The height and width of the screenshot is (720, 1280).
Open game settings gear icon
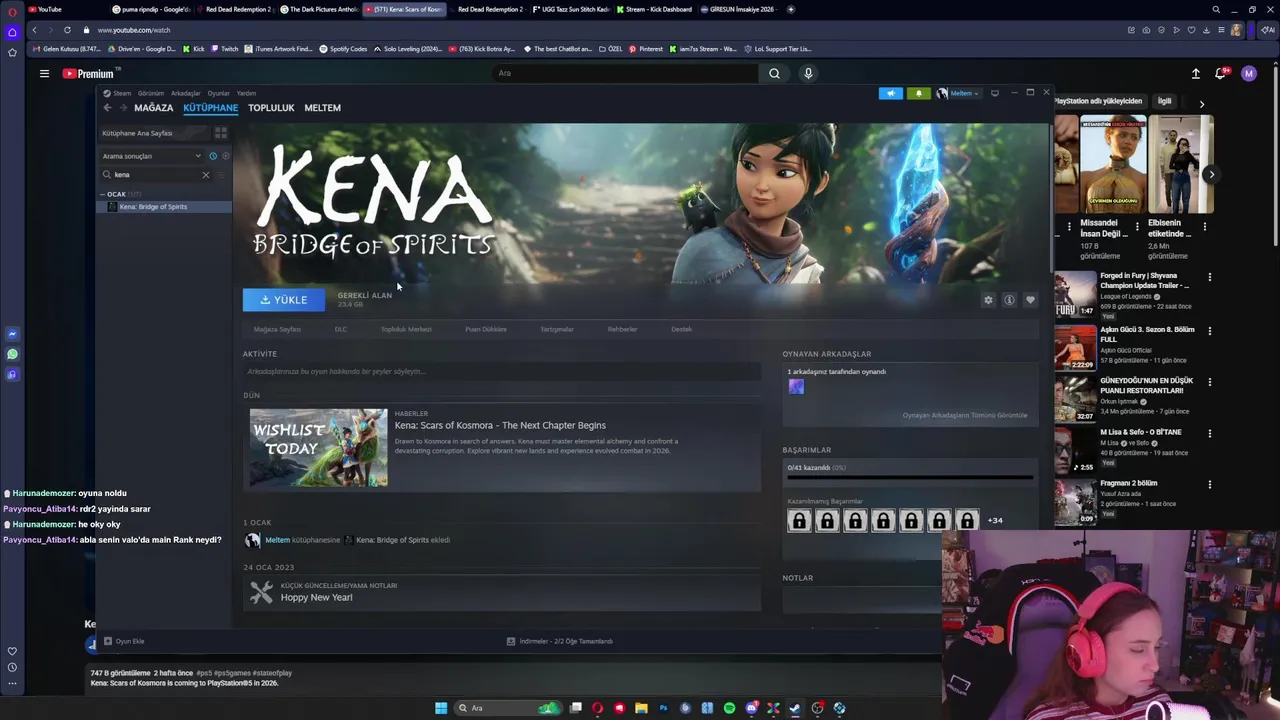pos(988,300)
